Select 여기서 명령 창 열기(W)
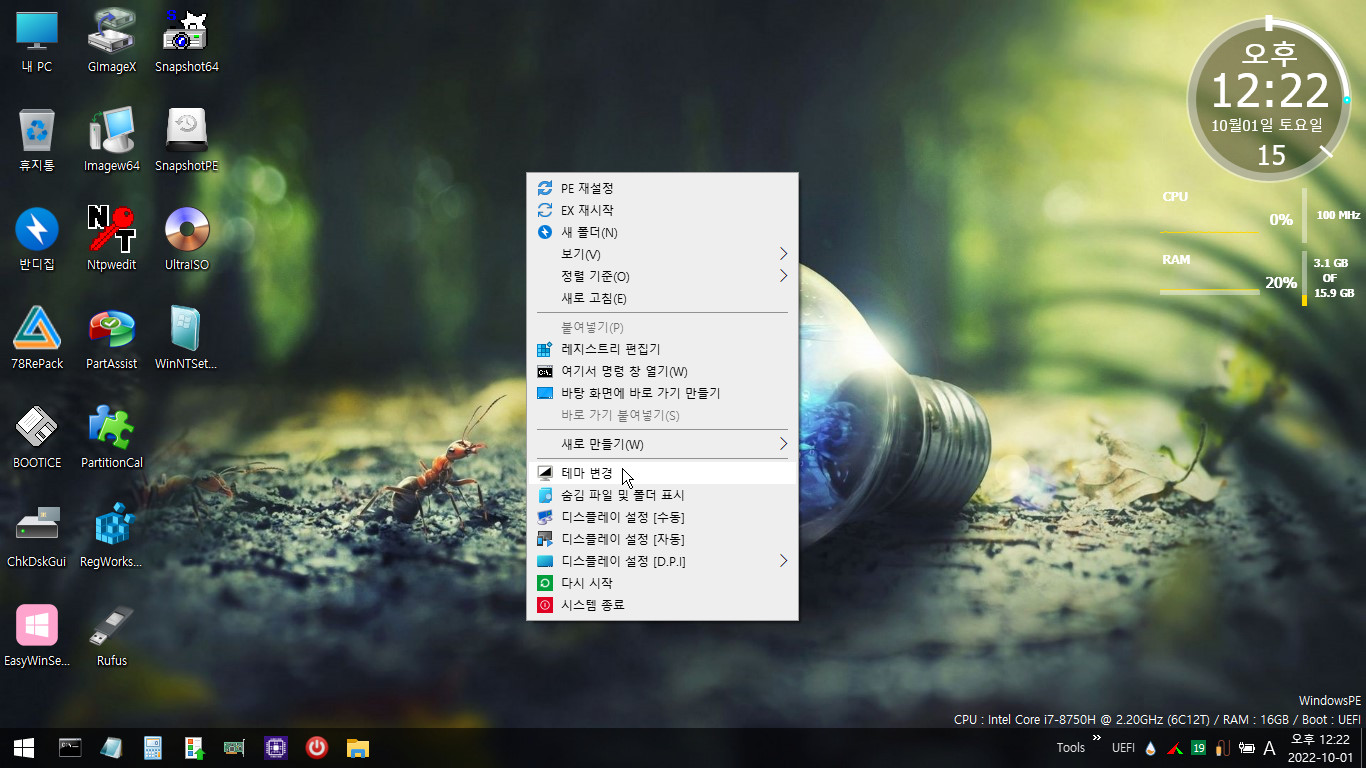The height and width of the screenshot is (768, 1366). [x=662, y=371]
